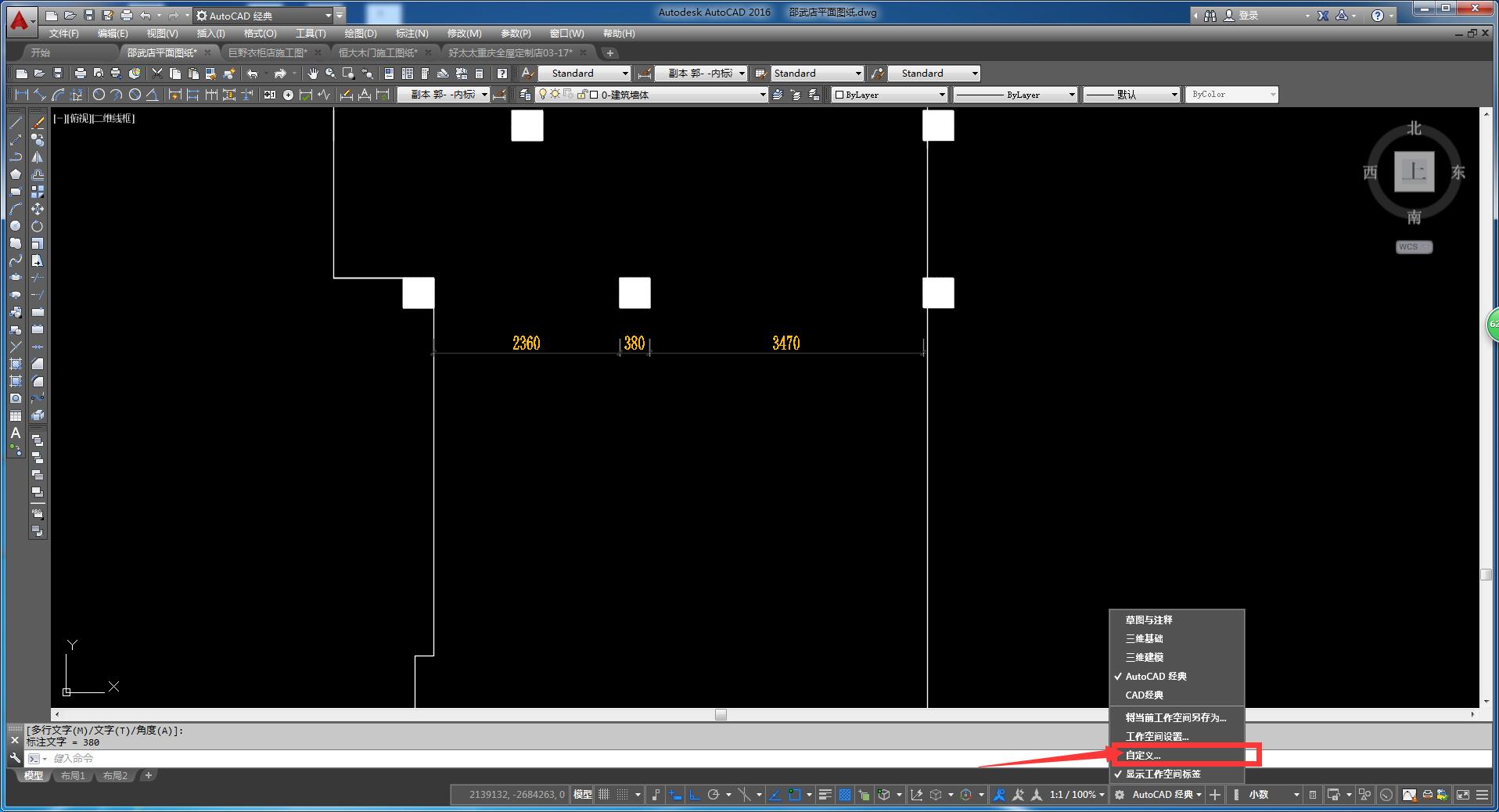Select the Table tool in draw toolbar
Viewport: 1499px width, 812px height.
pos(16,415)
